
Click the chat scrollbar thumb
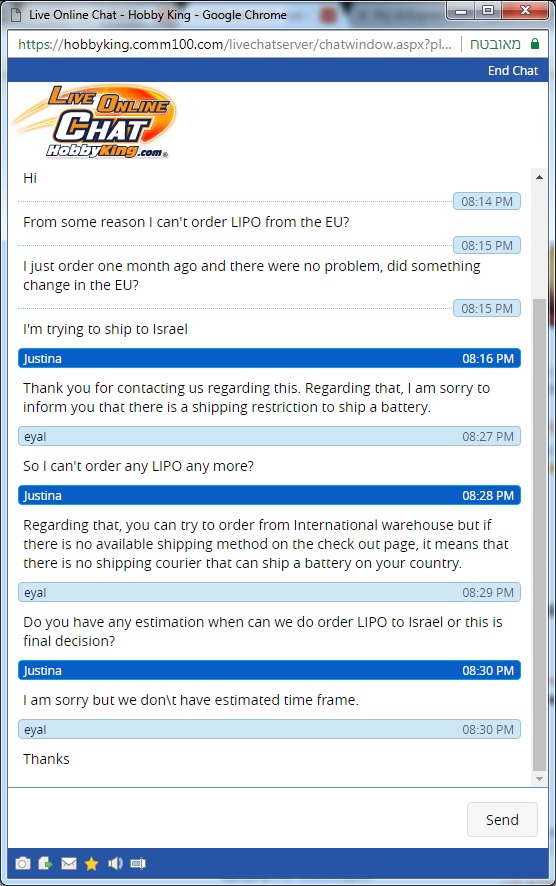[540, 535]
